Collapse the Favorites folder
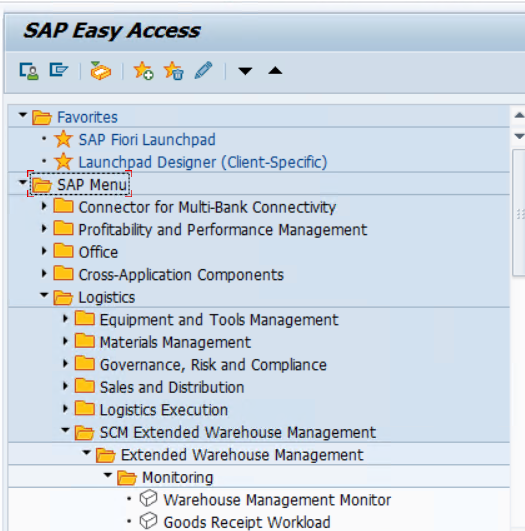This screenshot has width=525, height=531. coord(23,115)
